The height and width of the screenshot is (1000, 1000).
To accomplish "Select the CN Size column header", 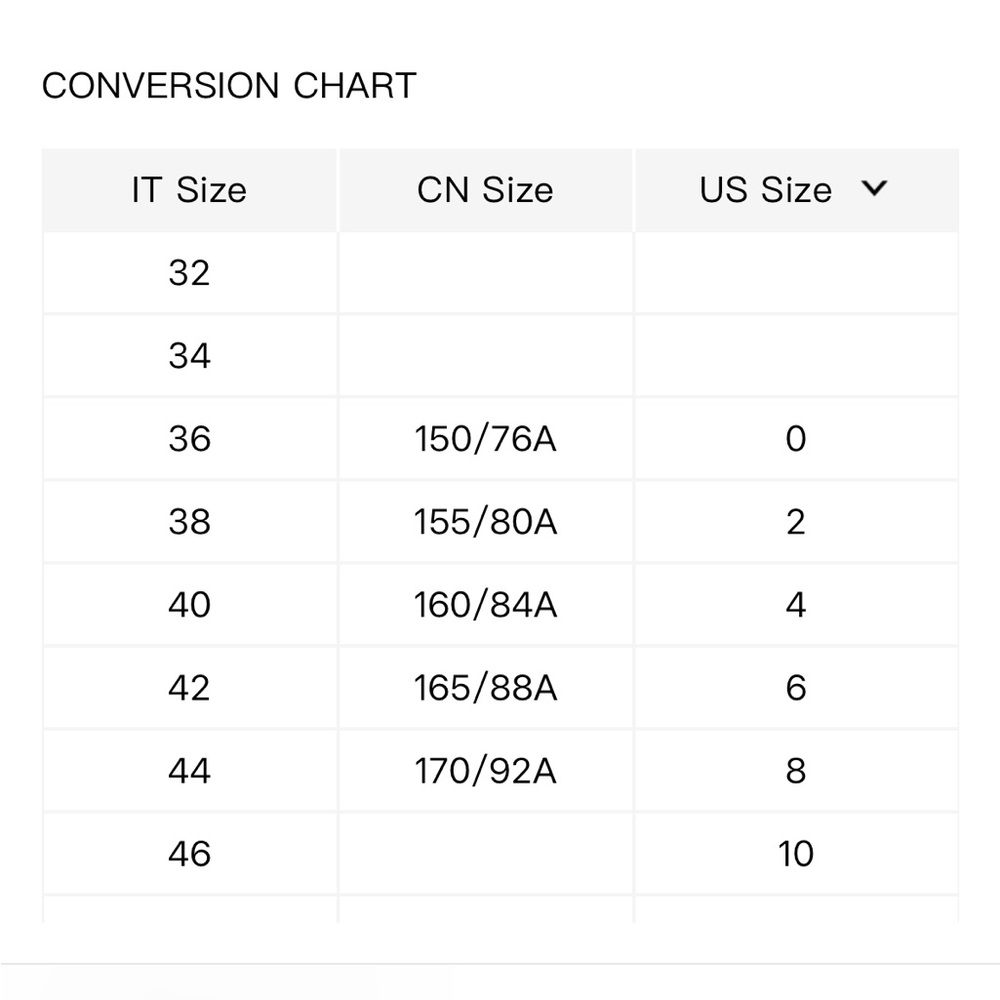I will pyautogui.click(x=485, y=190).
